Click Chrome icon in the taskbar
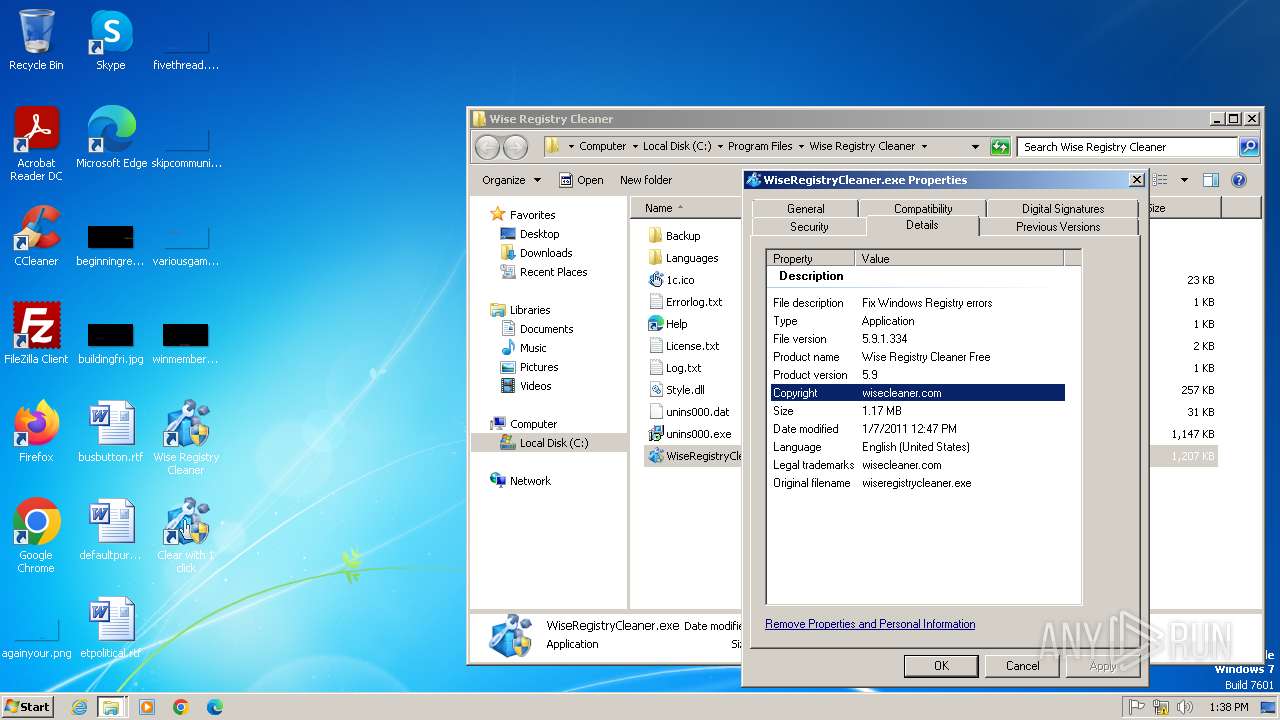Image resolution: width=1280 pixels, height=720 pixels. pyautogui.click(x=181, y=707)
